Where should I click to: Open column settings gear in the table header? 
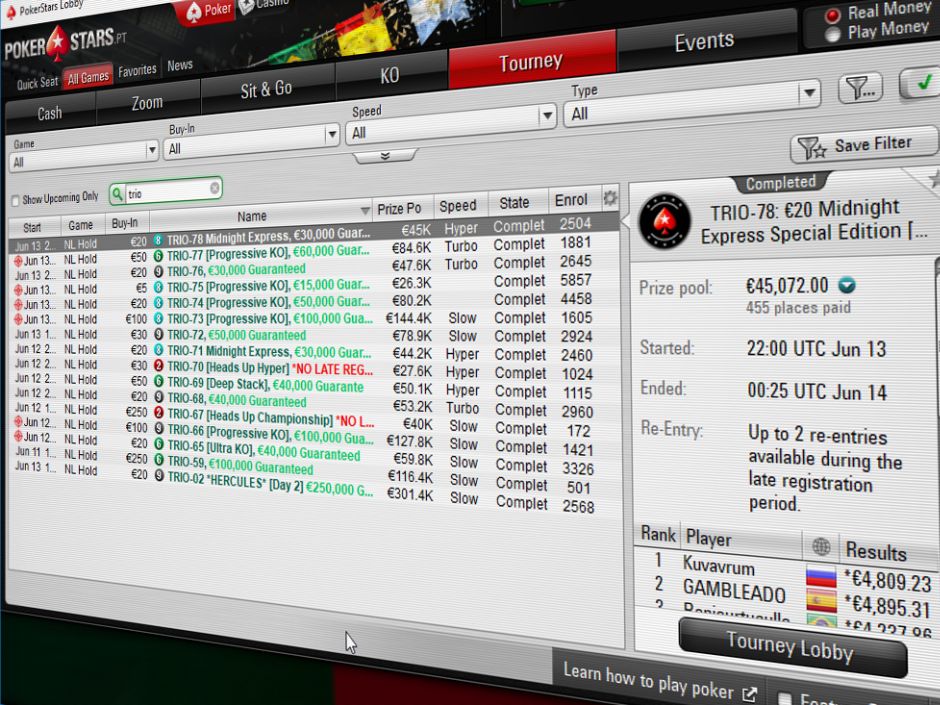pos(610,198)
